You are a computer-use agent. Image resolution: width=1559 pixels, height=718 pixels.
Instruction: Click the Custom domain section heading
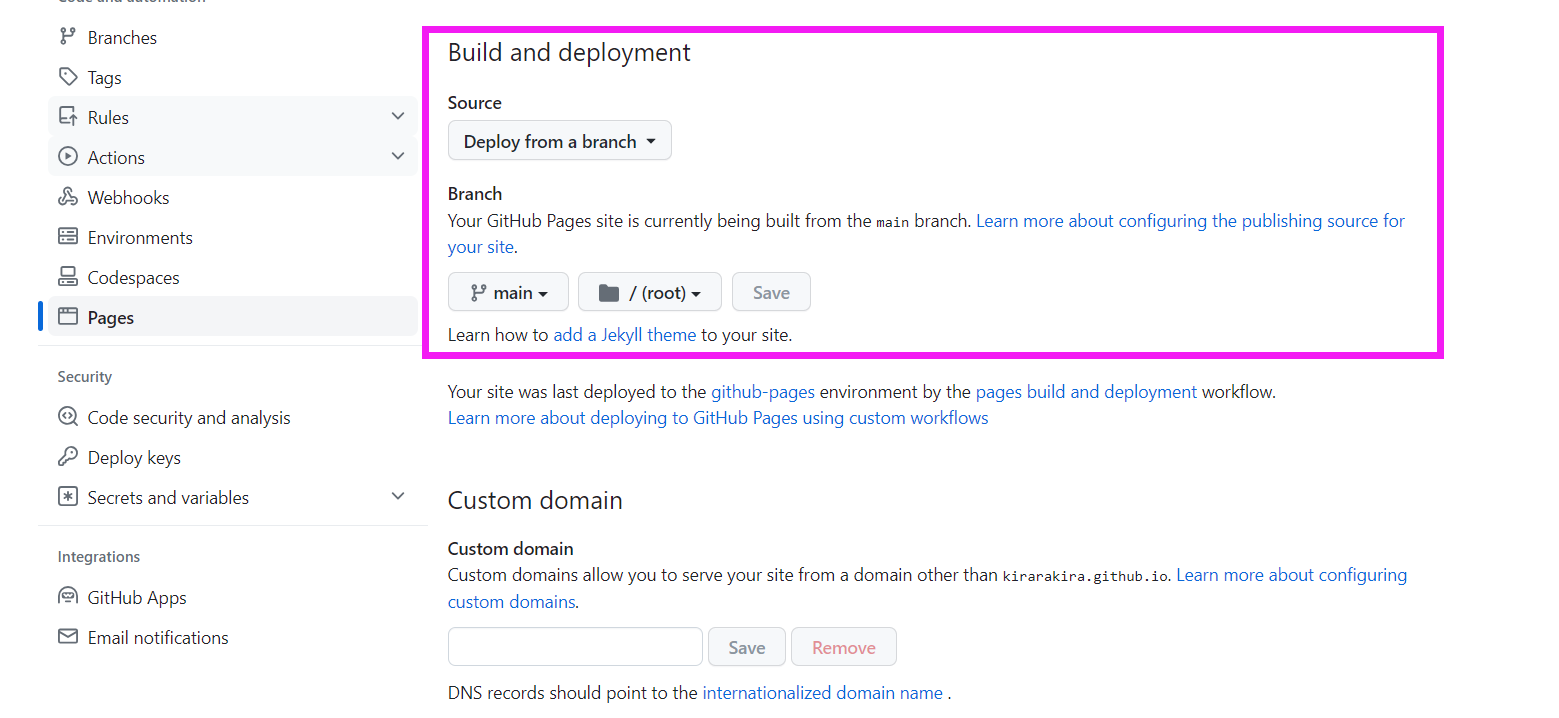point(535,500)
